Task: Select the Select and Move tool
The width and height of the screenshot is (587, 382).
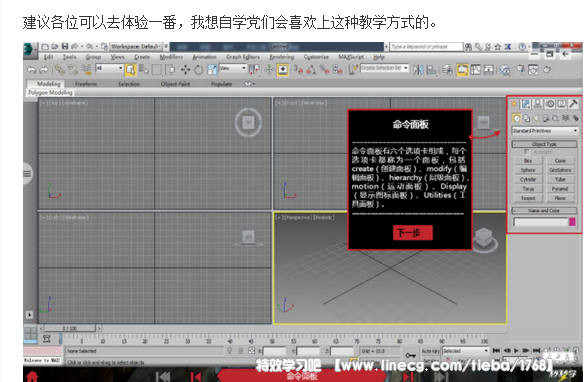Action: click(185, 70)
